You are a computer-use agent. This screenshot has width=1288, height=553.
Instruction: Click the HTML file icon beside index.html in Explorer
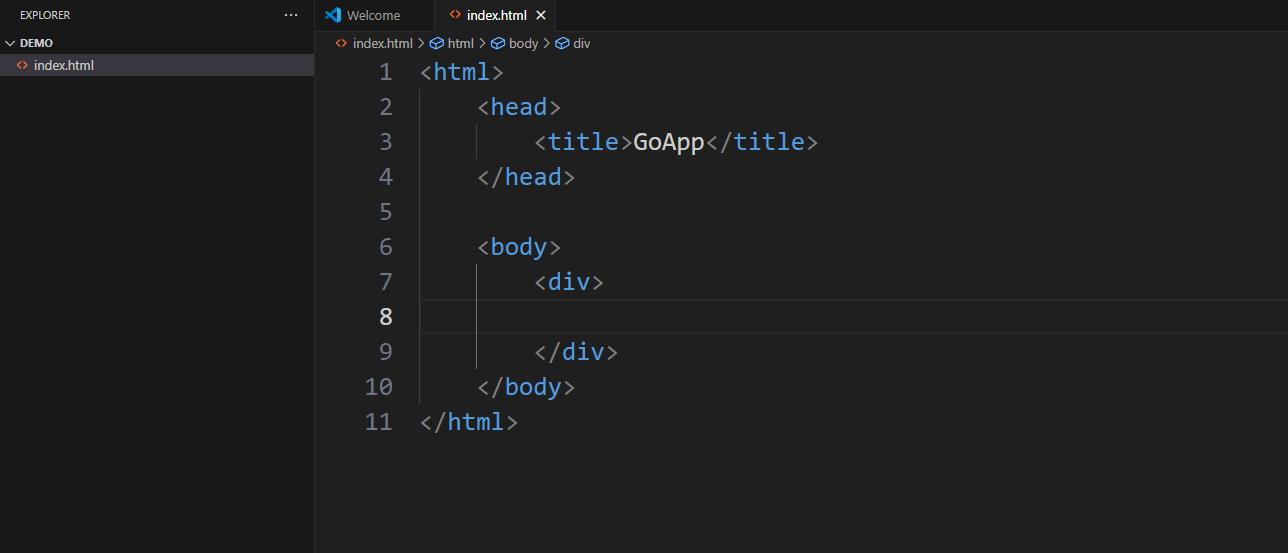tap(22, 65)
